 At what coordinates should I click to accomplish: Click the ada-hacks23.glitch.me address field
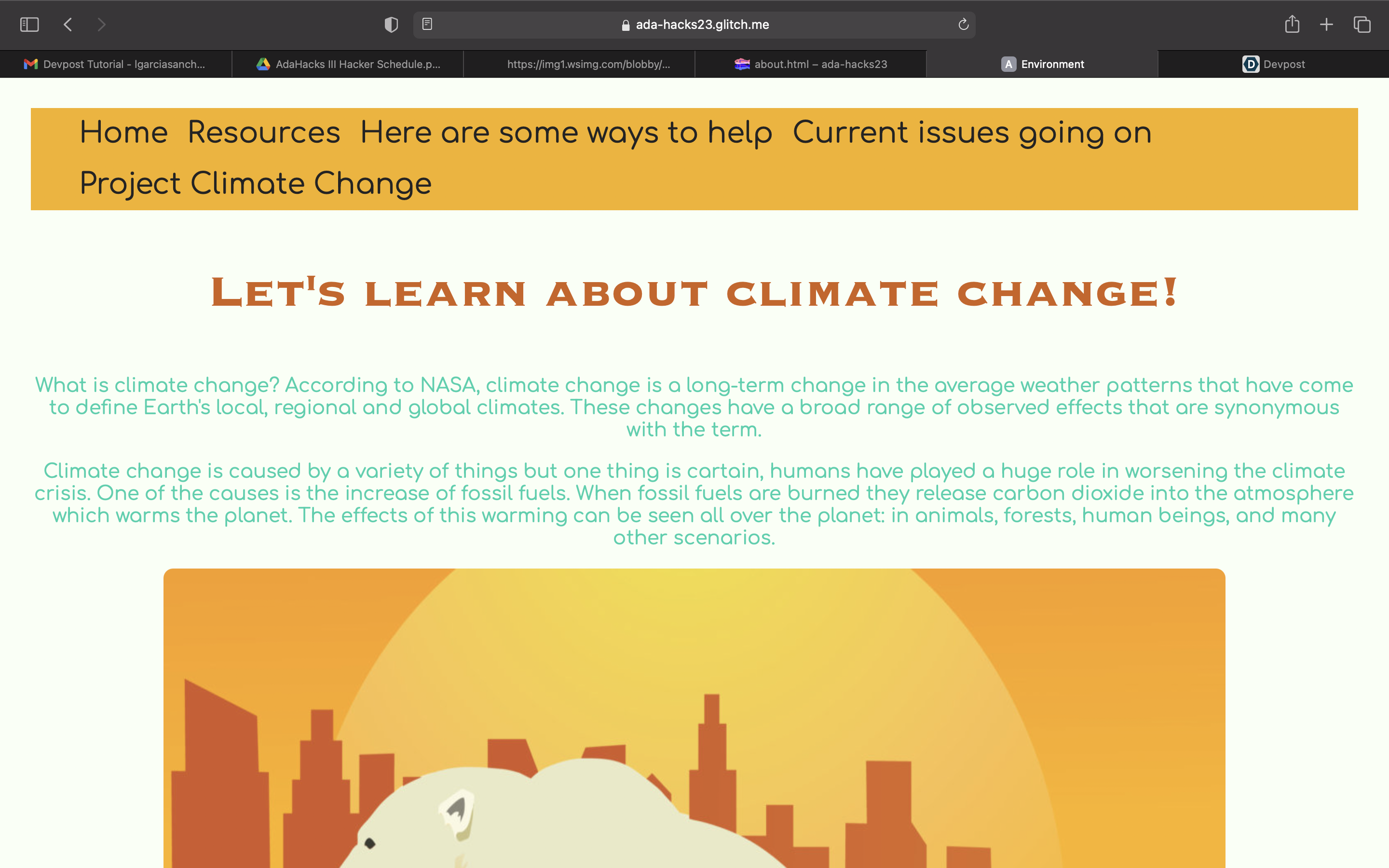[x=694, y=25]
